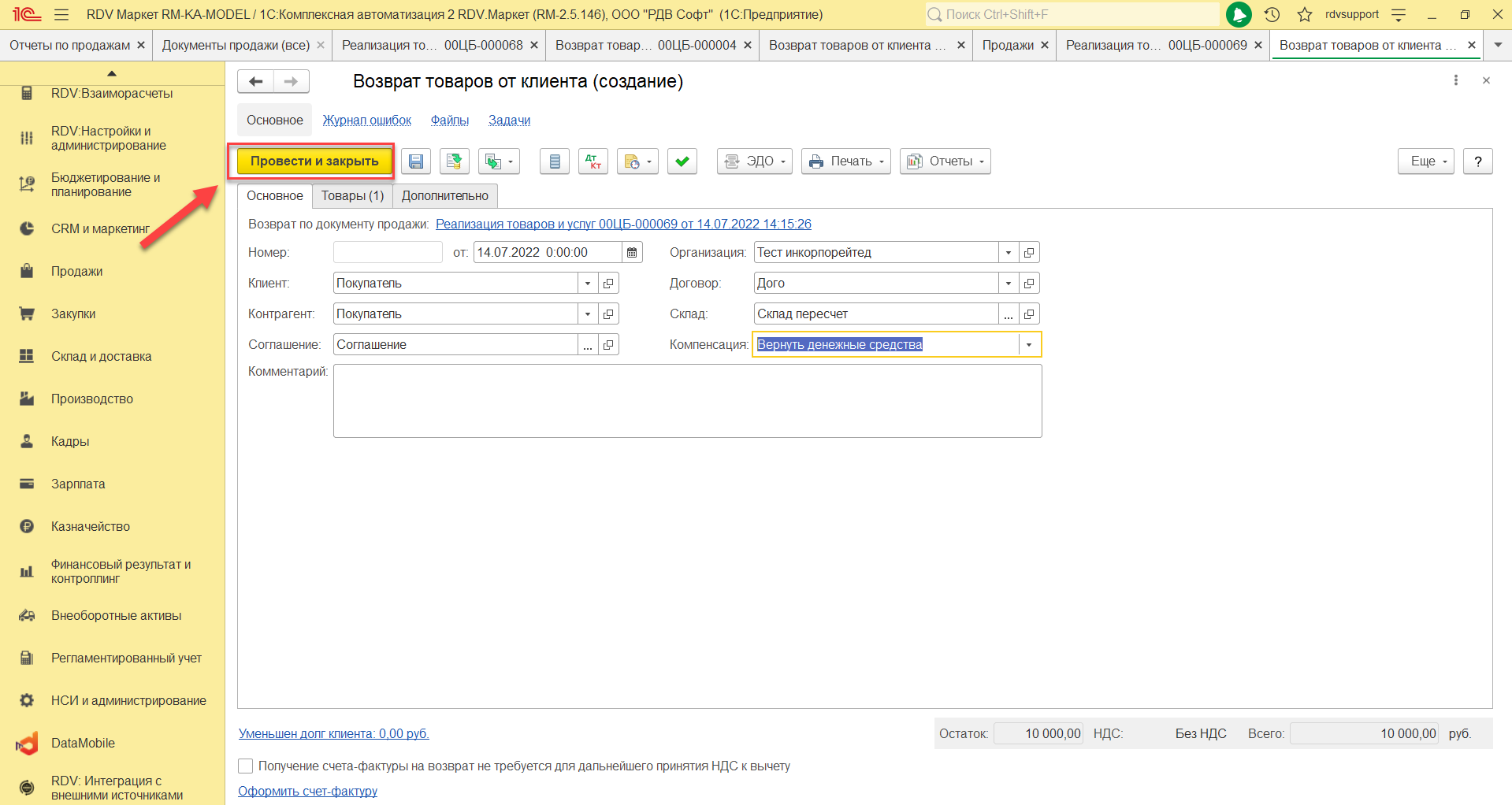Click the post document icon
This screenshot has height=805, width=1512.
click(454, 161)
